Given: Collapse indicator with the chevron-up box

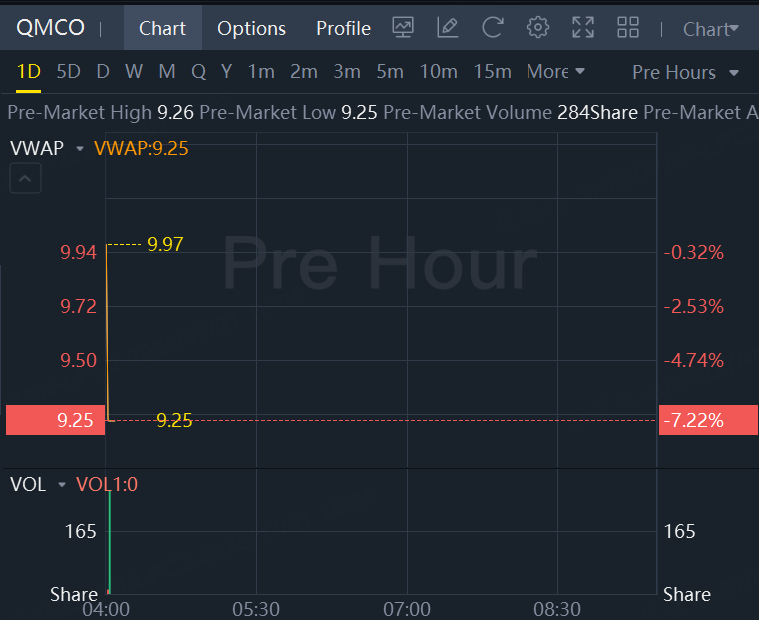Looking at the screenshot, I should tap(25, 179).
